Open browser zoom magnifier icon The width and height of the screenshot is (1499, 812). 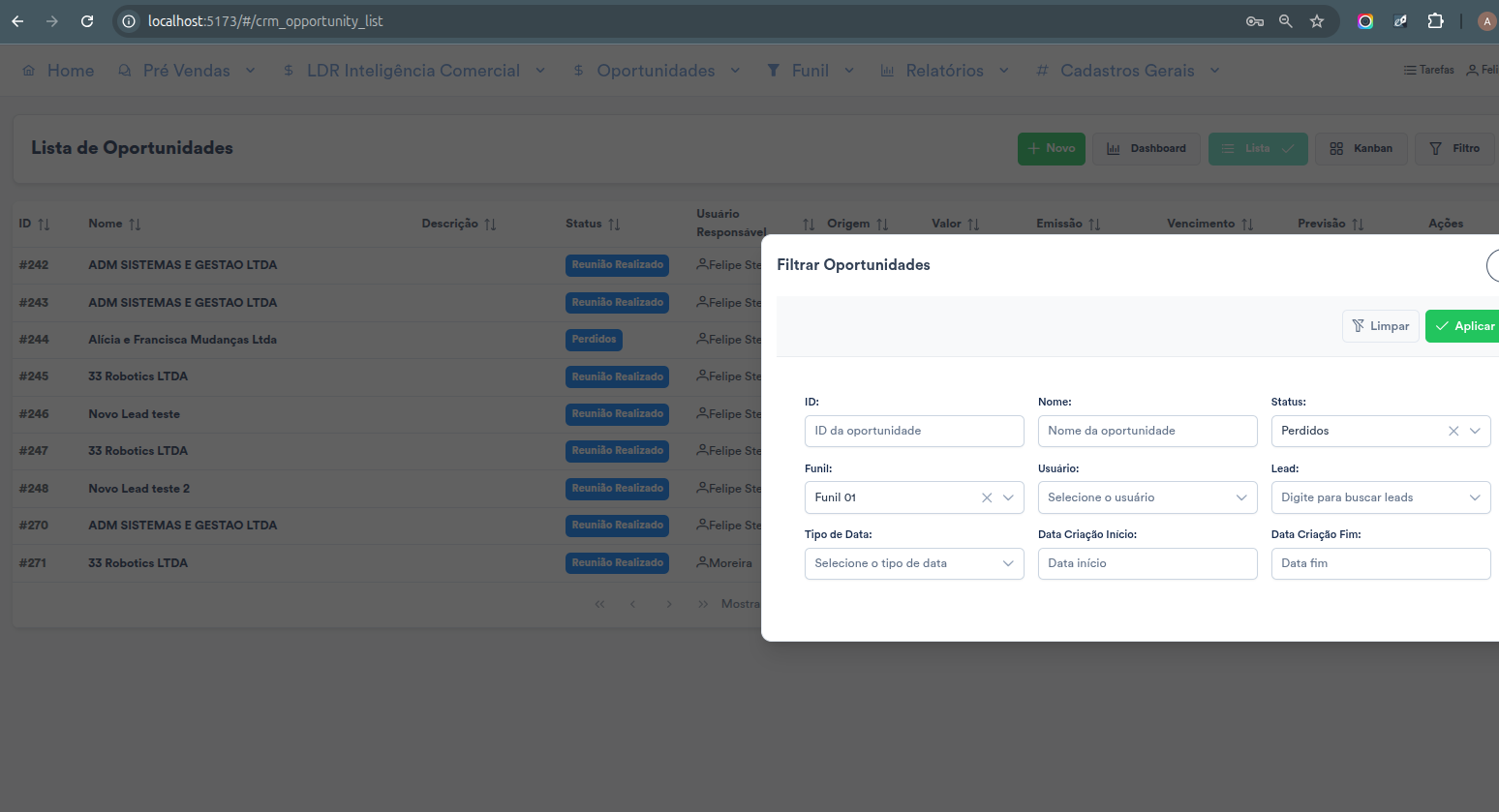coord(1286,20)
